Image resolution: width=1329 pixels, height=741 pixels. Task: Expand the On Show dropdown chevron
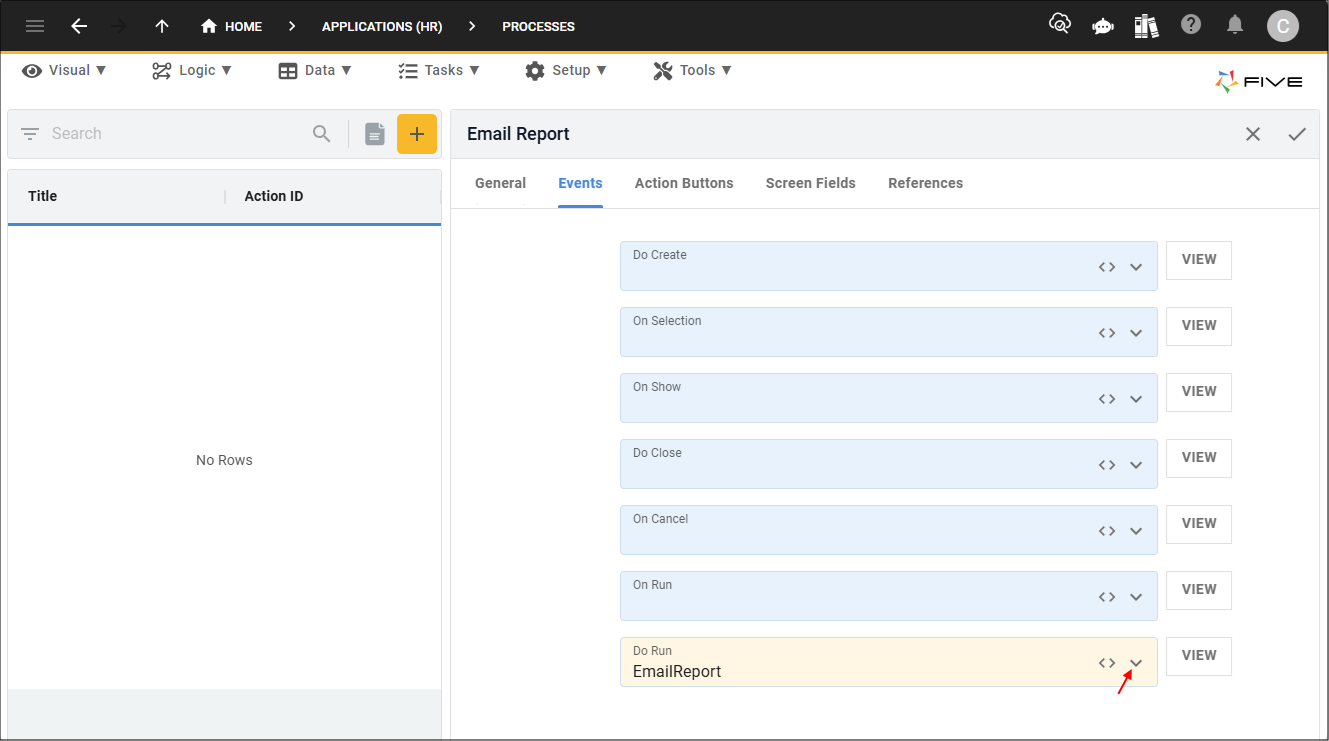click(1136, 399)
